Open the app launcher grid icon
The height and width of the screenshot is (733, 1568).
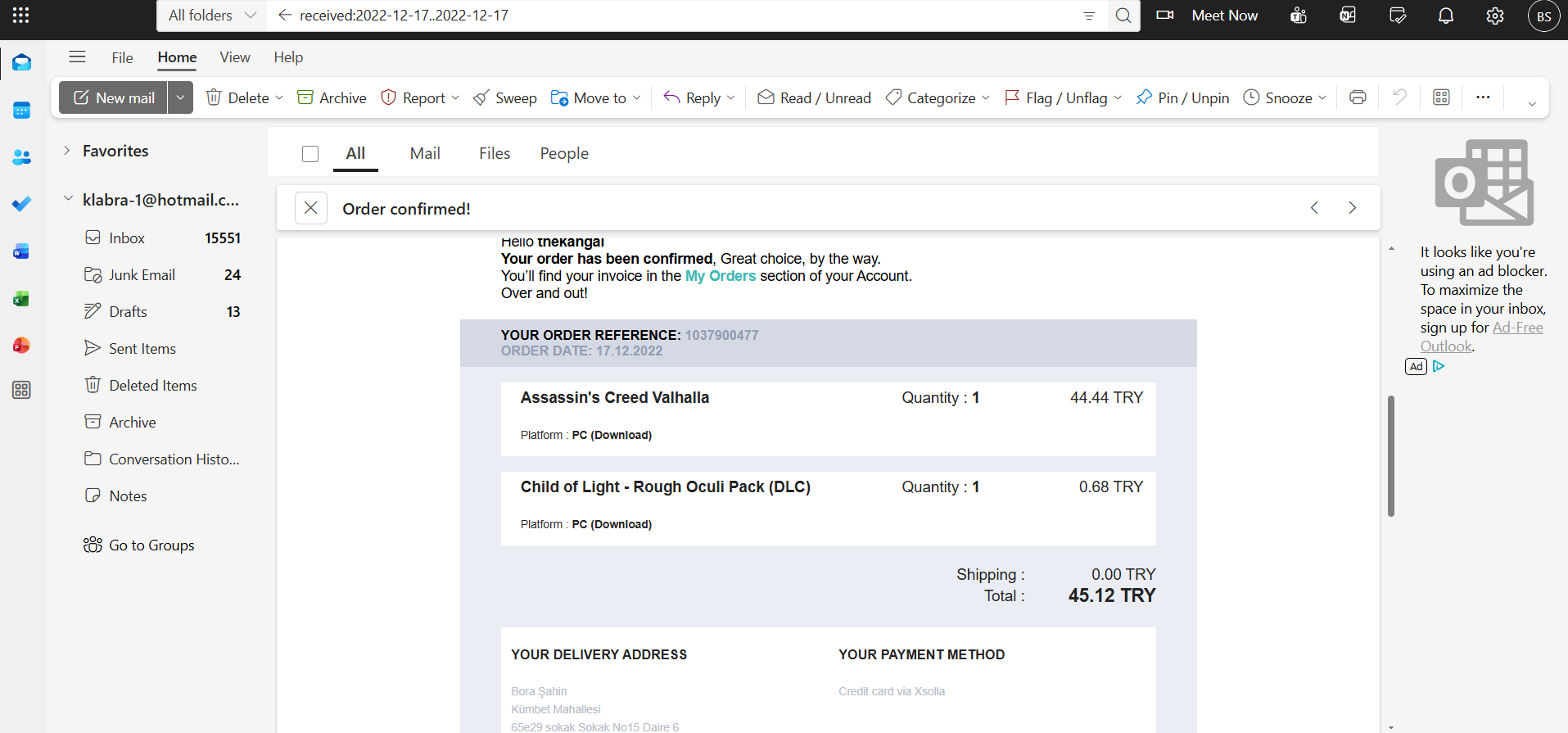21,16
